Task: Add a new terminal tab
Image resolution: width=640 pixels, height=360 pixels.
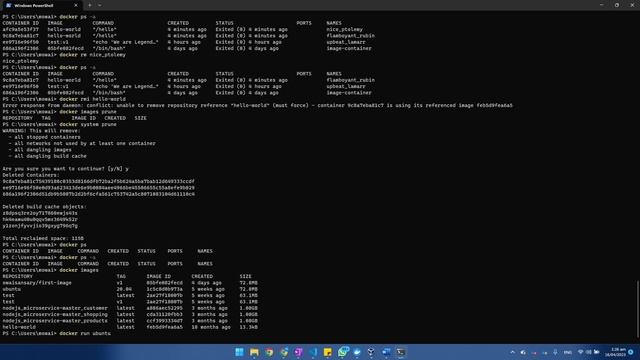Action: point(90,5)
